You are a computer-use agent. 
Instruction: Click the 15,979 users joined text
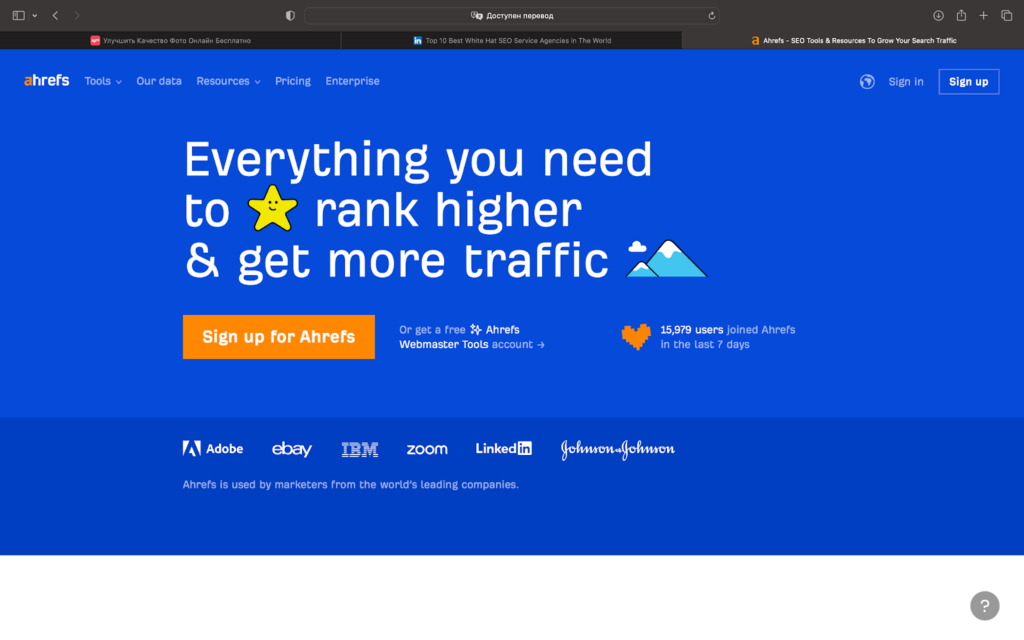(728, 337)
